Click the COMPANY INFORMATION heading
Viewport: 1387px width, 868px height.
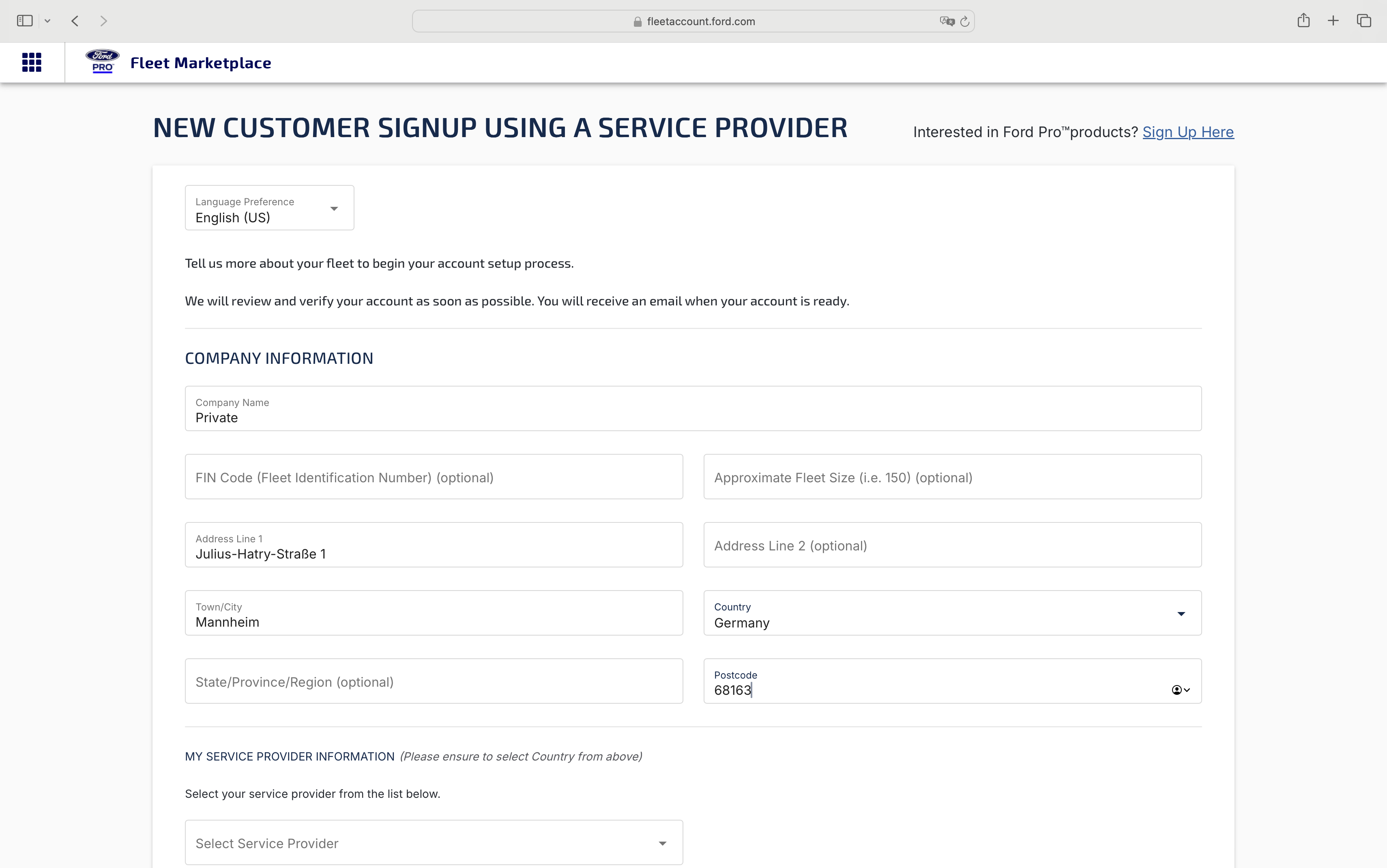pyautogui.click(x=279, y=359)
